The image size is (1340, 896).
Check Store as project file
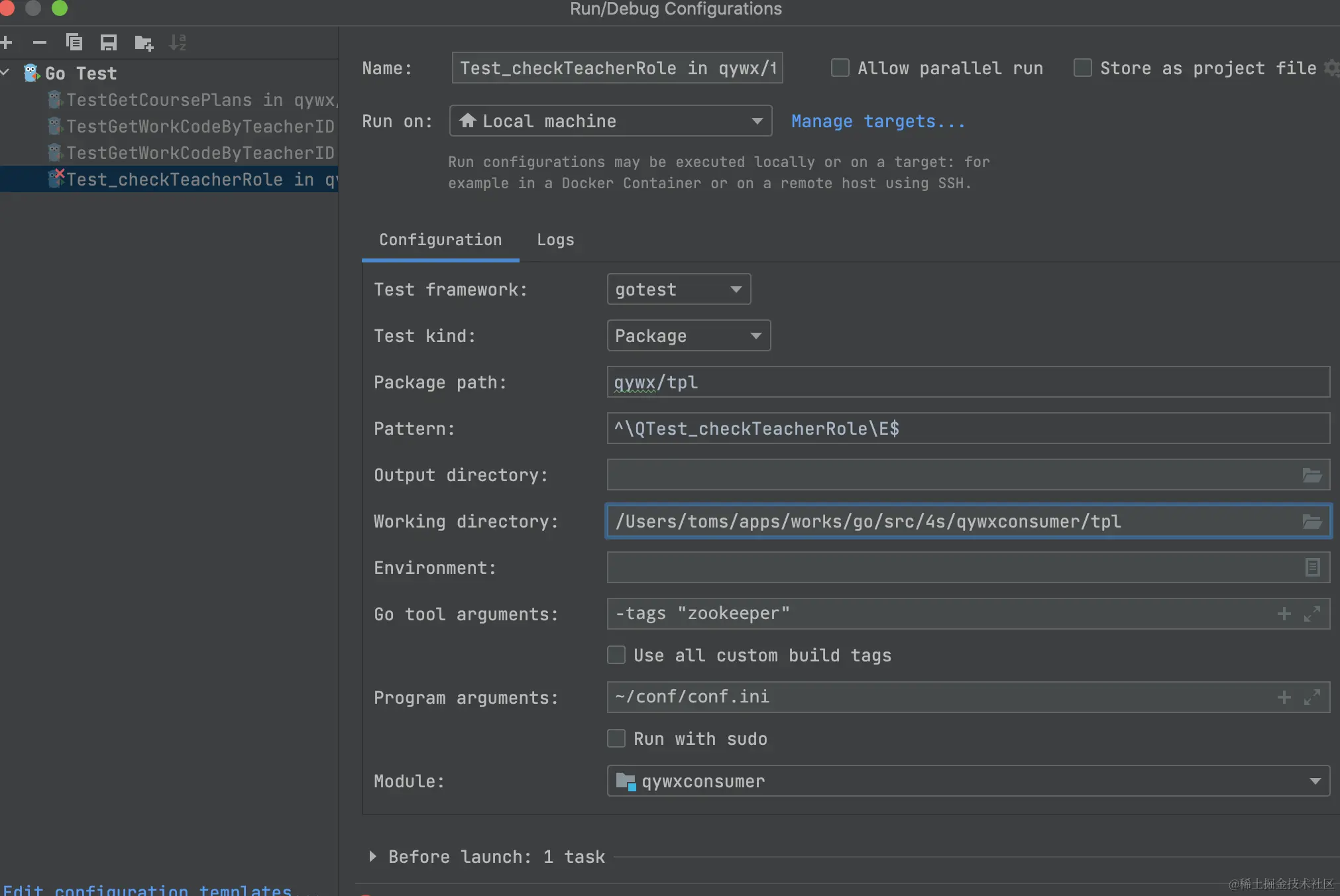pos(1083,68)
